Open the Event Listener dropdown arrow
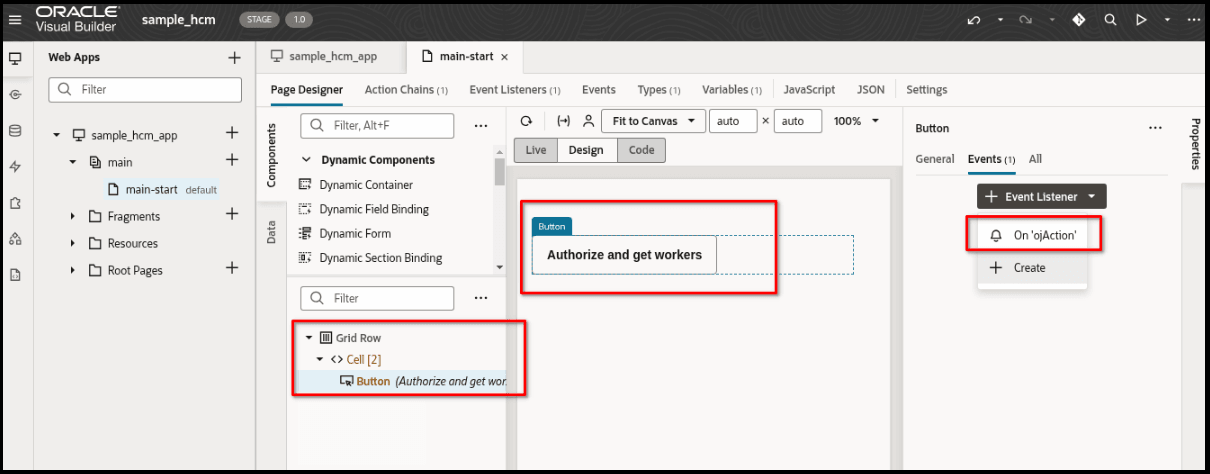 click(1091, 197)
